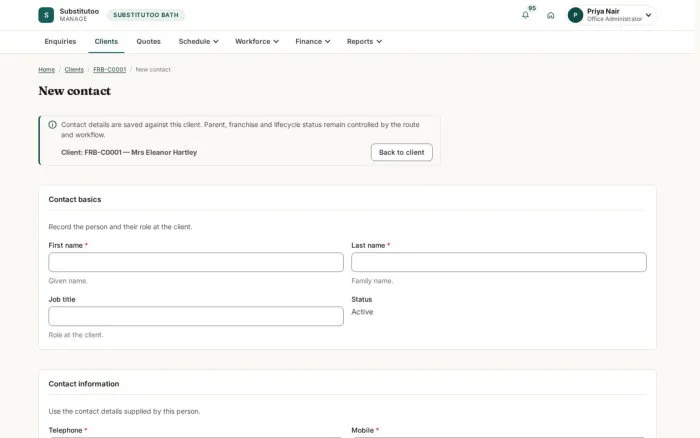Click the 'Contact basics' section heading
The height and width of the screenshot is (438, 700).
point(75,200)
